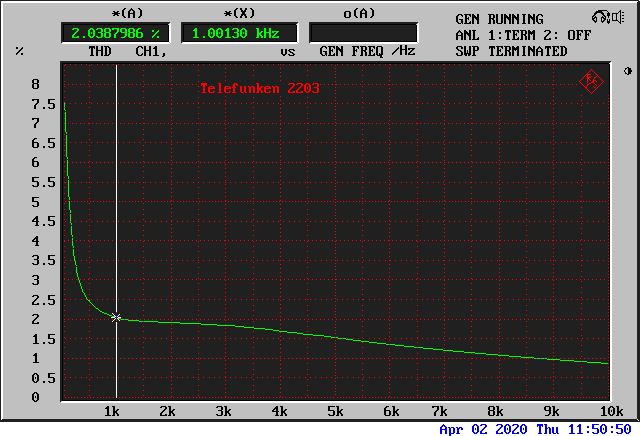
Task: Click the 5k tick on frequency axis
Action: (335, 411)
